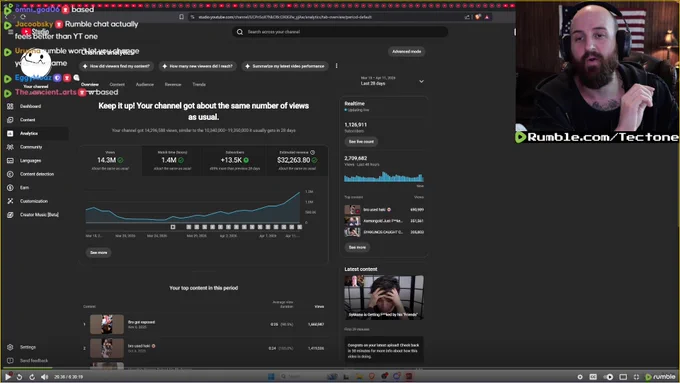Turn on closed captions in player
Viewport: 680px width, 383px height.
[x=593, y=377]
